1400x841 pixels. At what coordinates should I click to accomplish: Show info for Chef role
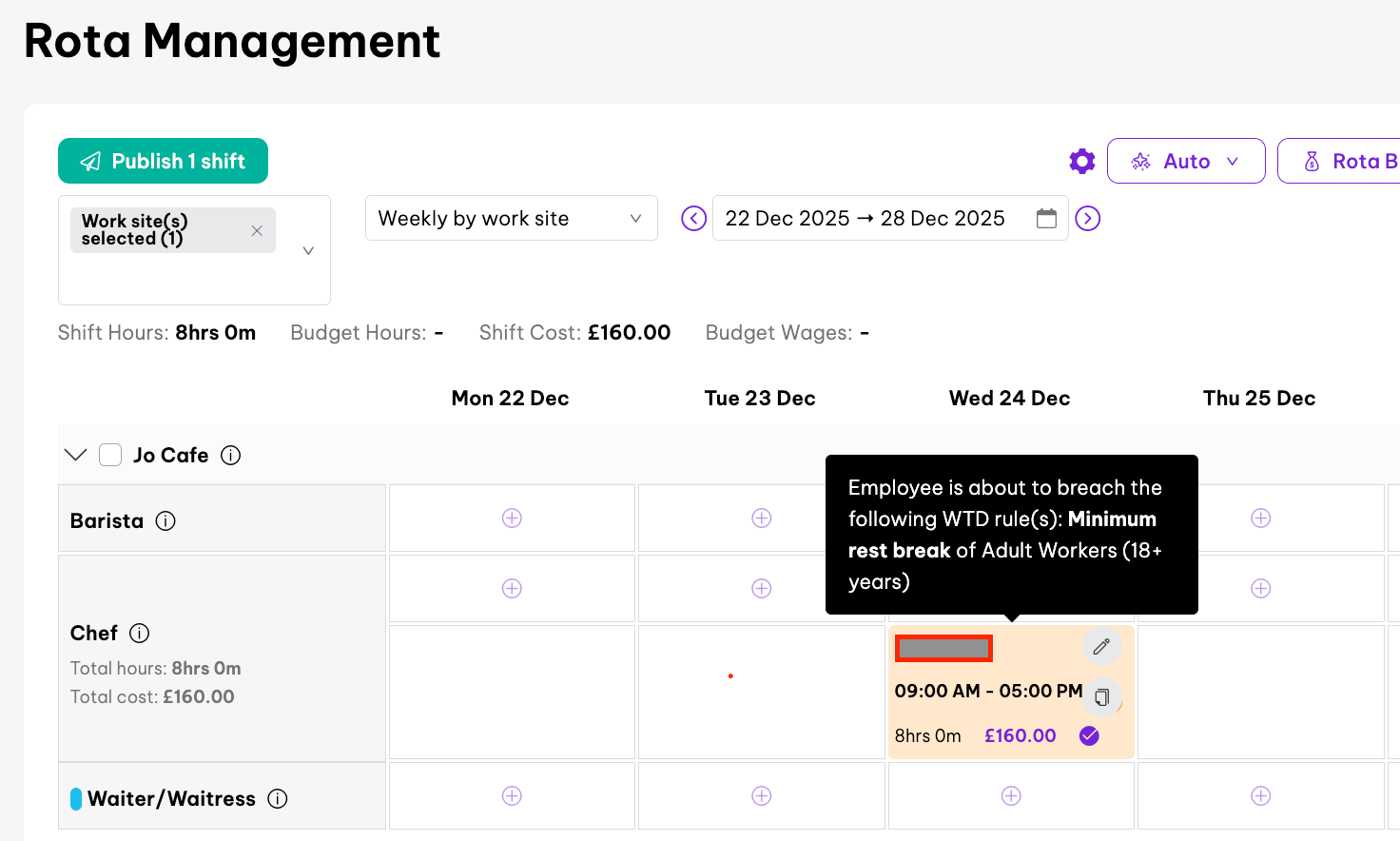pyautogui.click(x=140, y=634)
